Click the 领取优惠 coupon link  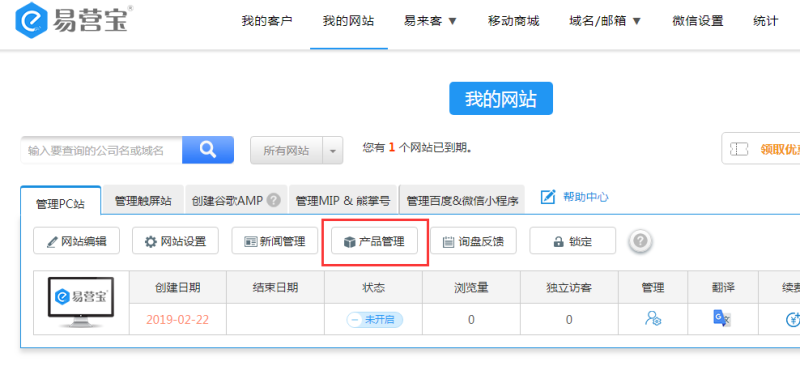(x=780, y=149)
